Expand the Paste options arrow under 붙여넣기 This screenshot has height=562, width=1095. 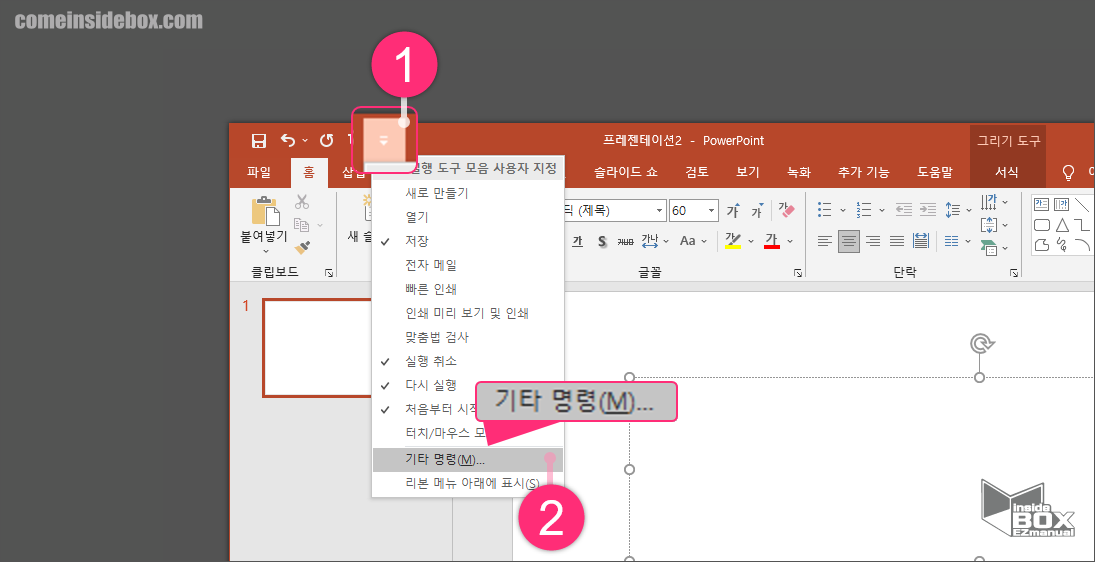click(x=265, y=250)
